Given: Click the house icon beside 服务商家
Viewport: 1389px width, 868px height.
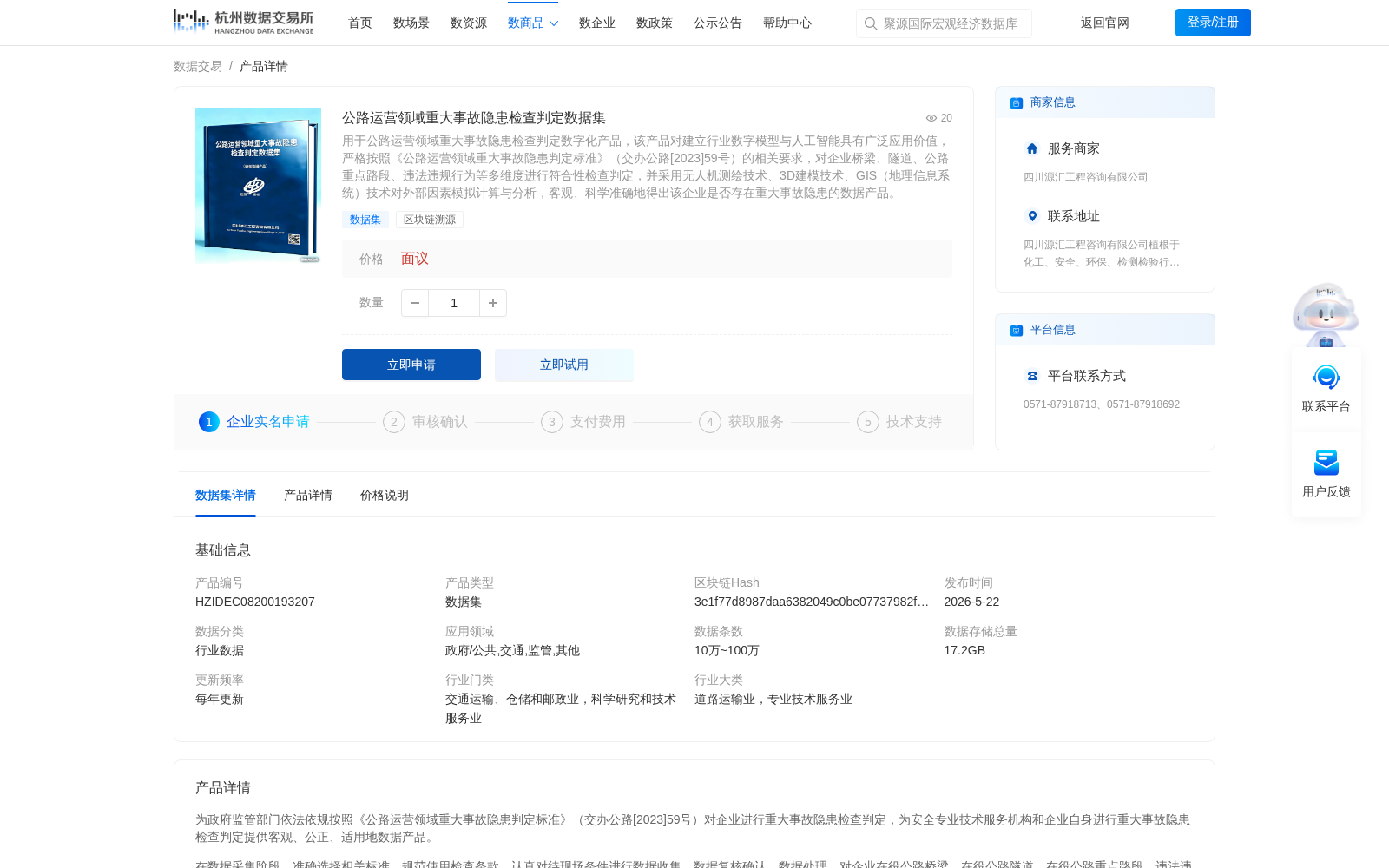Looking at the screenshot, I should (1032, 148).
